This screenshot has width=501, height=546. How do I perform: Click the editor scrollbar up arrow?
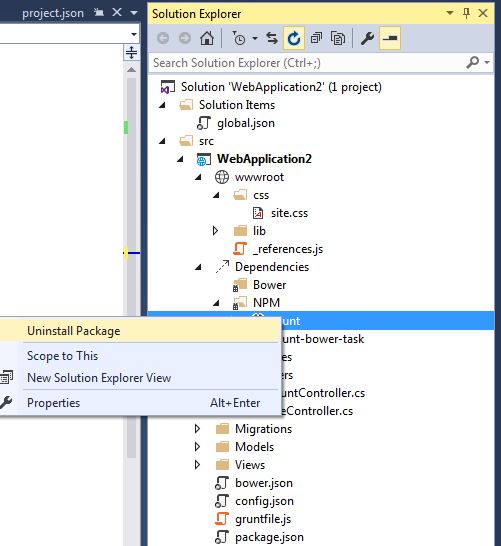(x=131, y=70)
